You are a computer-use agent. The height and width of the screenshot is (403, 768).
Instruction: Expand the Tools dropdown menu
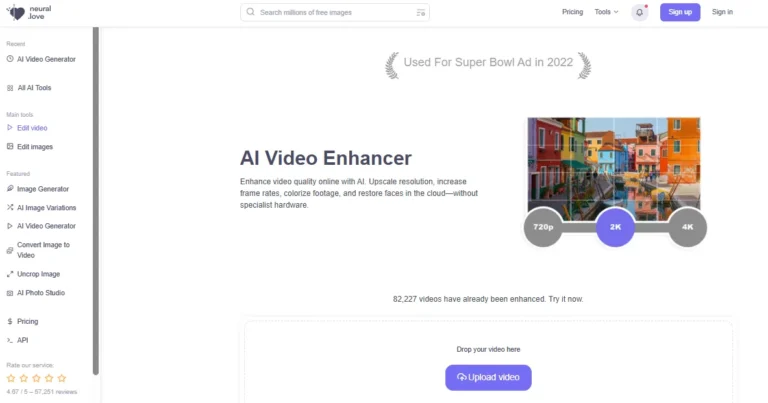tap(606, 12)
